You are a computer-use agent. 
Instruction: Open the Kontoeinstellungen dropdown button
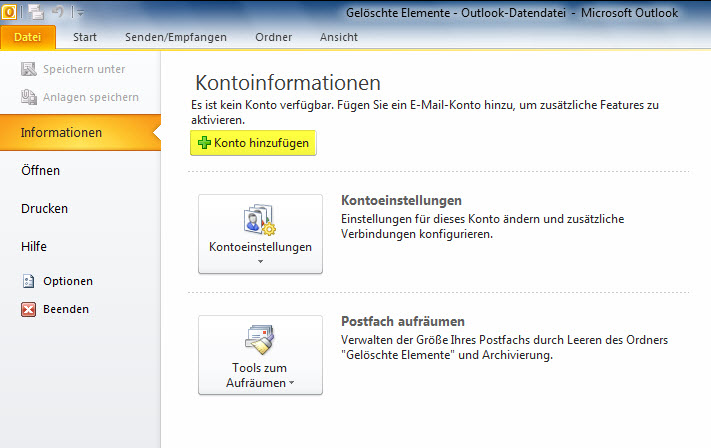pos(260,234)
